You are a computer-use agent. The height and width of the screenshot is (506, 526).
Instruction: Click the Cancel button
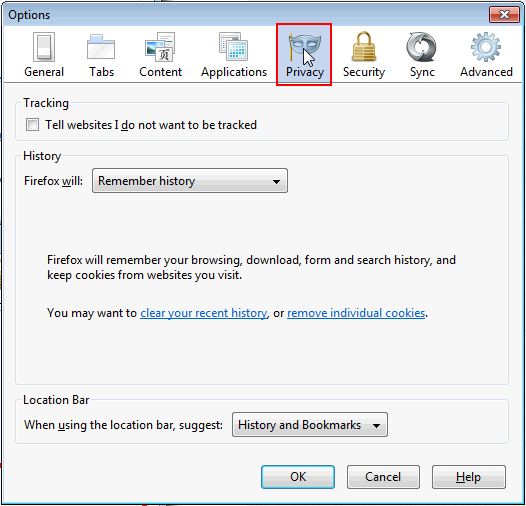point(383,477)
